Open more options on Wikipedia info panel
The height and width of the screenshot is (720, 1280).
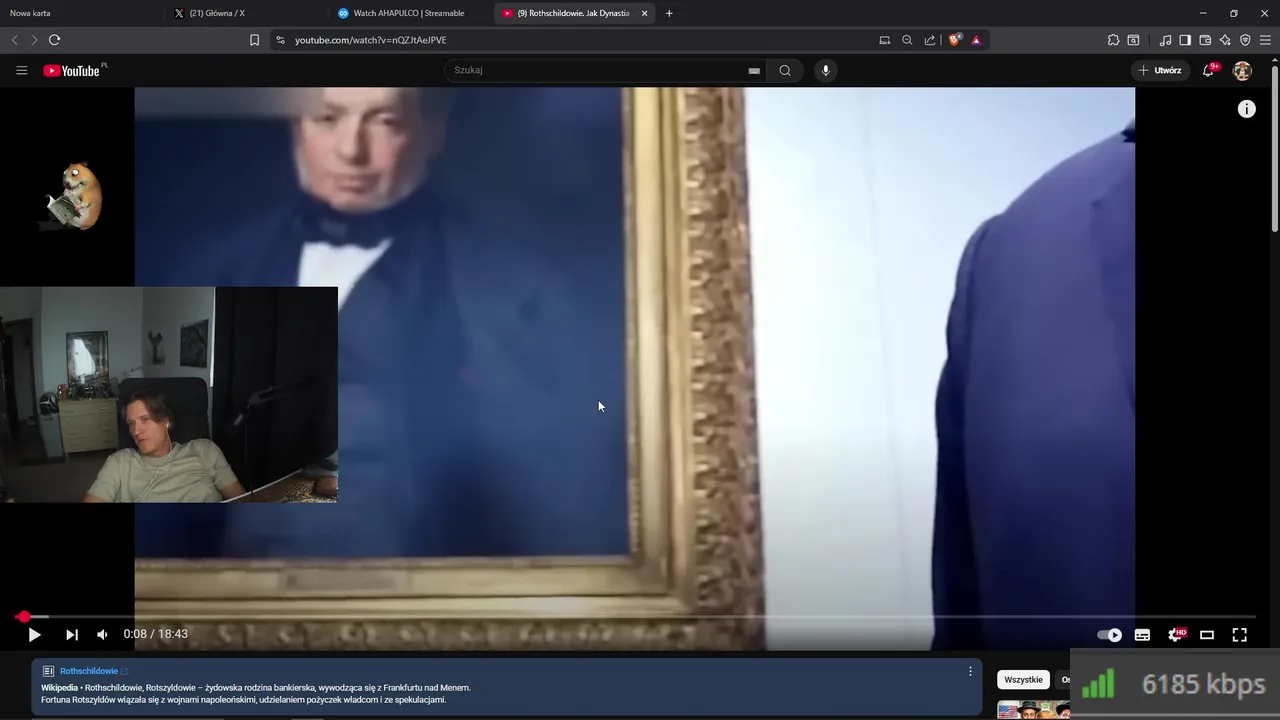(970, 671)
